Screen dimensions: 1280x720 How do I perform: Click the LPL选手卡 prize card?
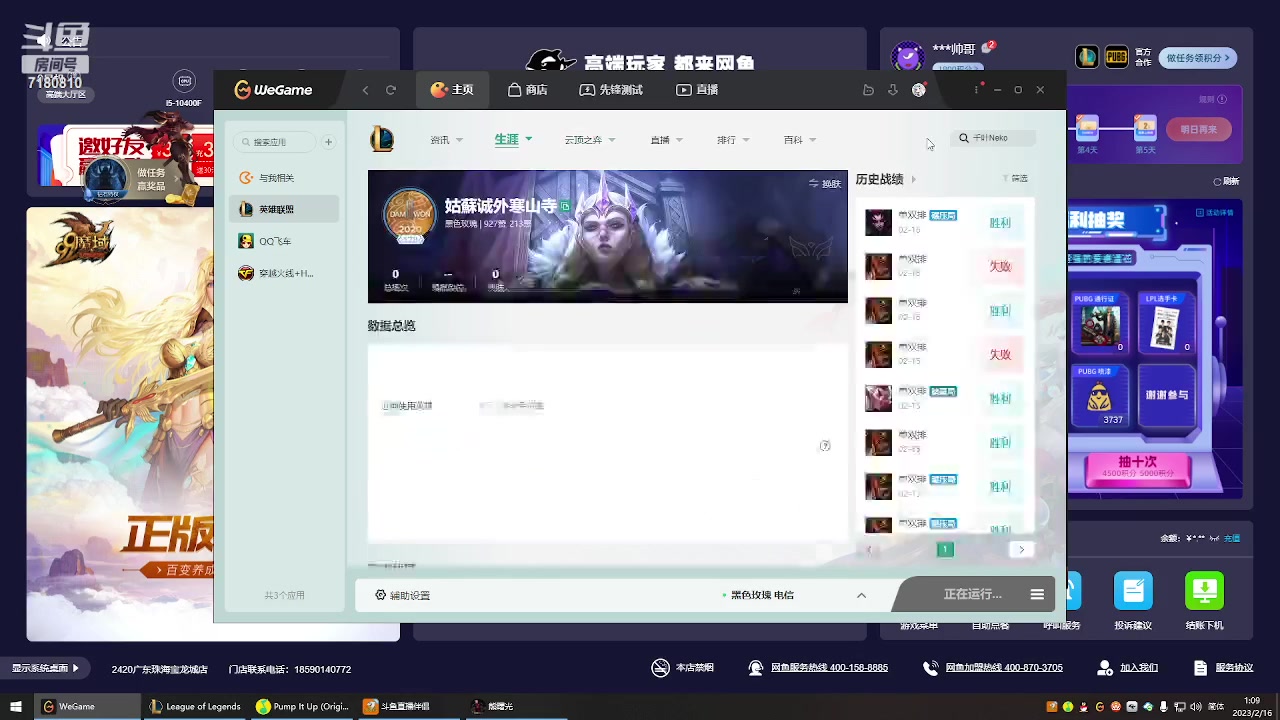coord(1164,322)
